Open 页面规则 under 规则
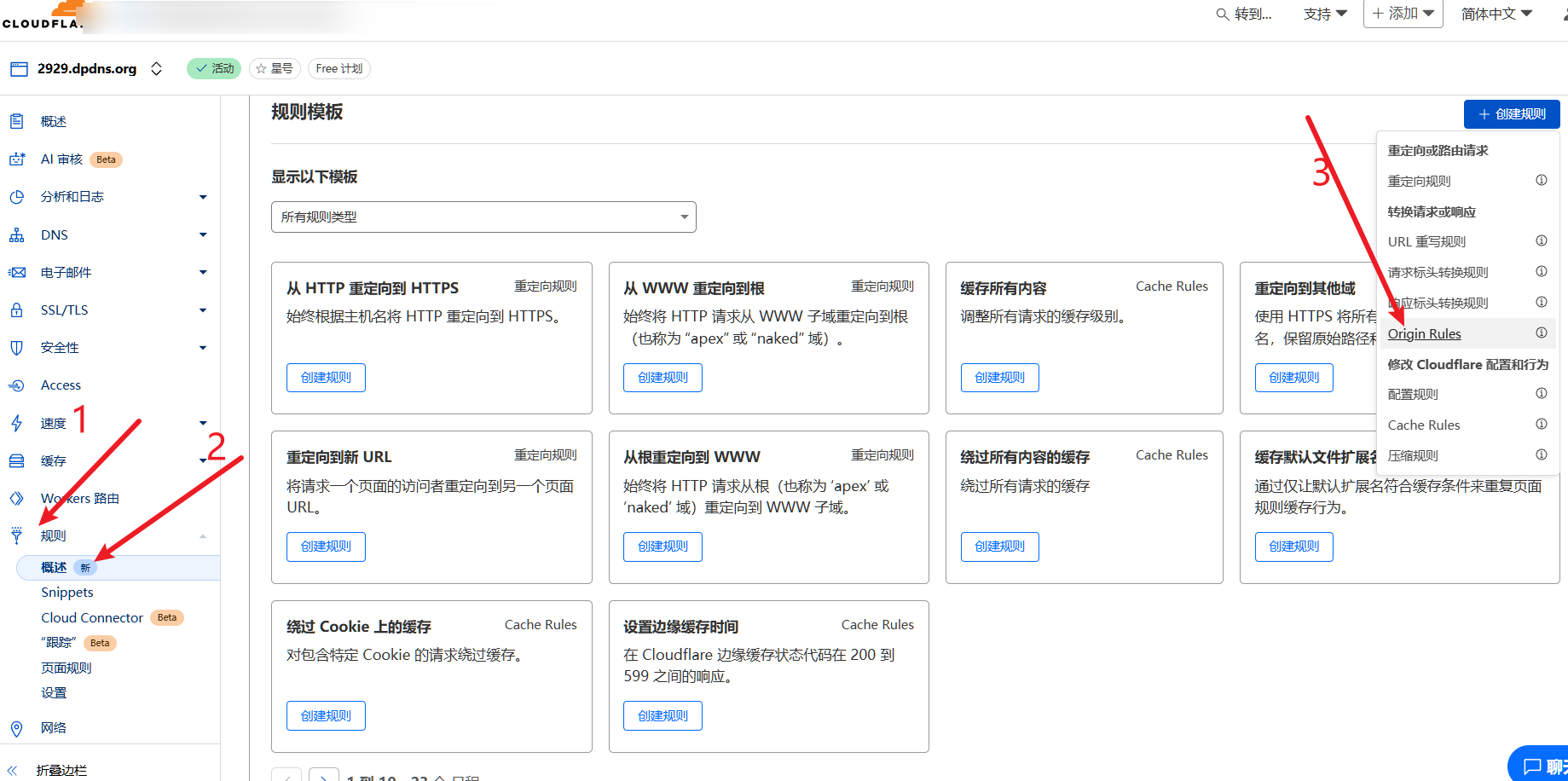 67,668
